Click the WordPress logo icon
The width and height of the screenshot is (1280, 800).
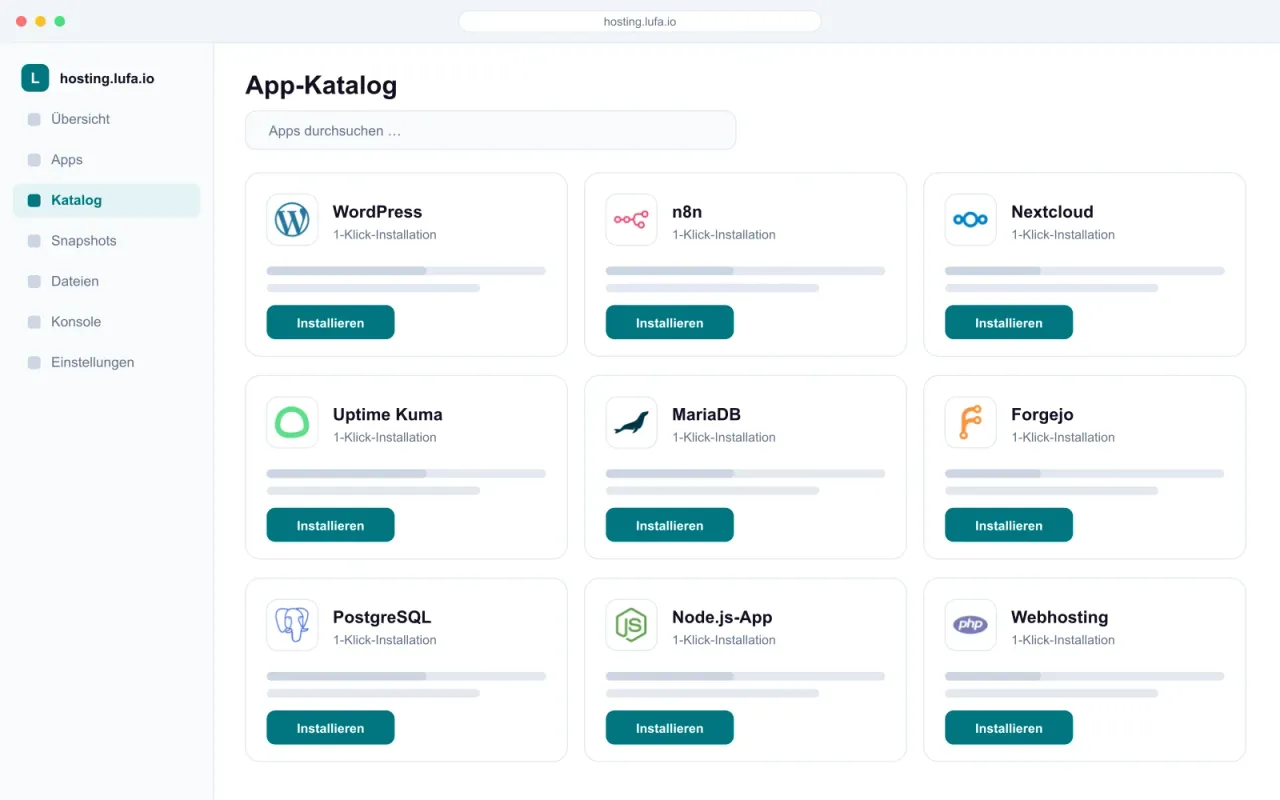(x=292, y=220)
